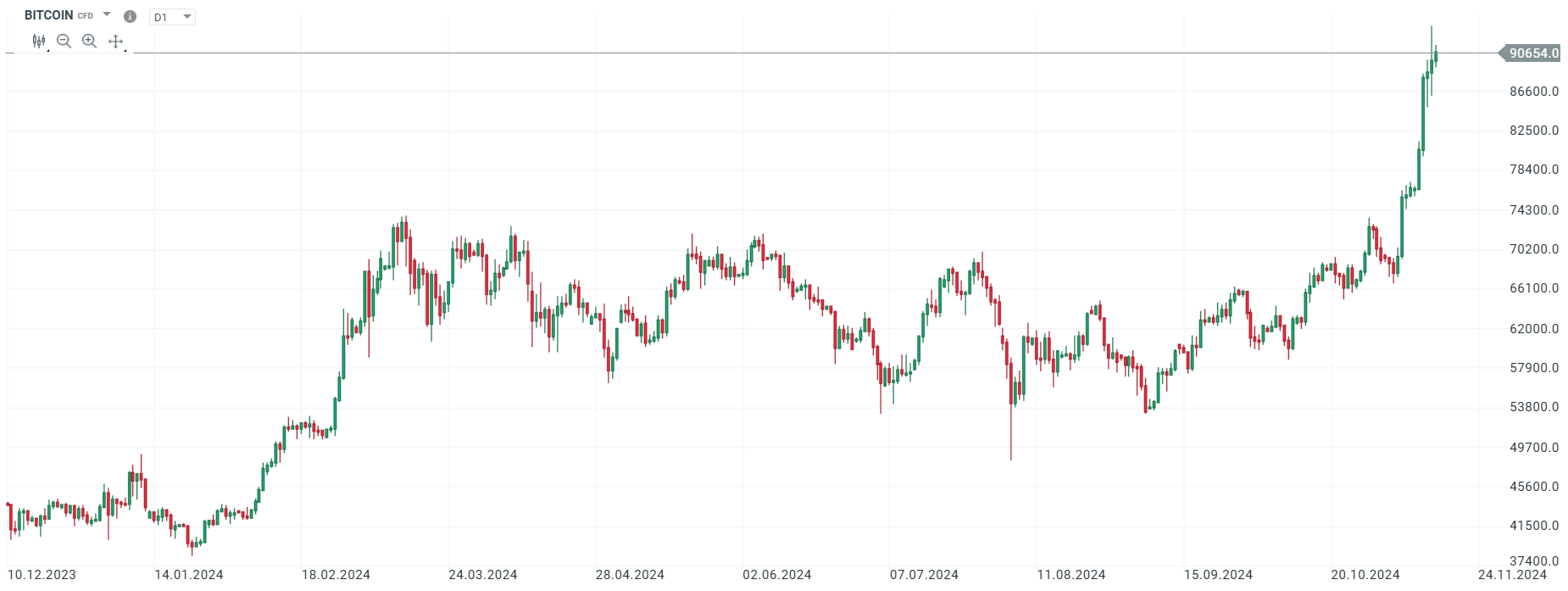
Task: Select the 53800.0 price axis level
Action: pyautogui.click(x=1533, y=407)
